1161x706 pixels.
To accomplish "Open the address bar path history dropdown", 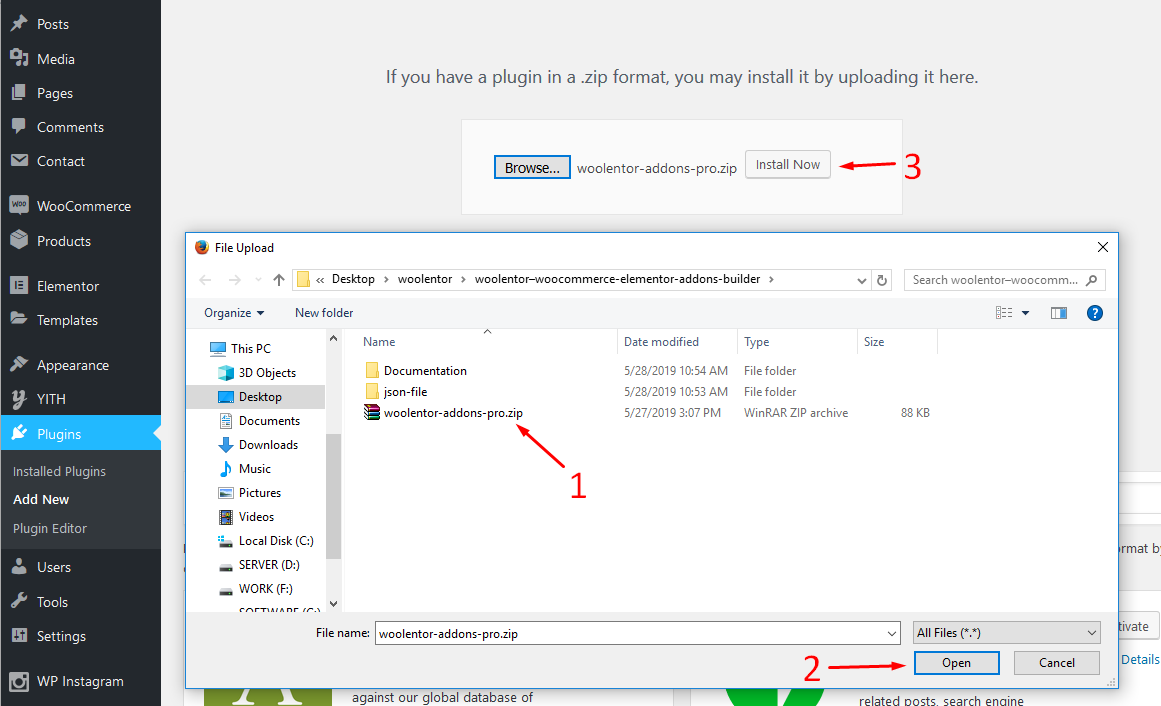I will point(862,280).
